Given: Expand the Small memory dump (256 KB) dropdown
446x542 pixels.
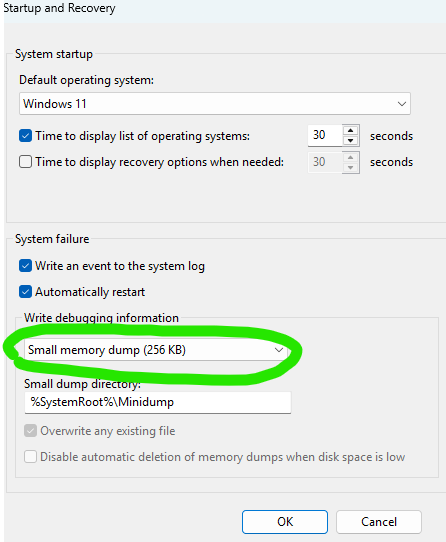Looking at the screenshot, I should pos(156,350).
